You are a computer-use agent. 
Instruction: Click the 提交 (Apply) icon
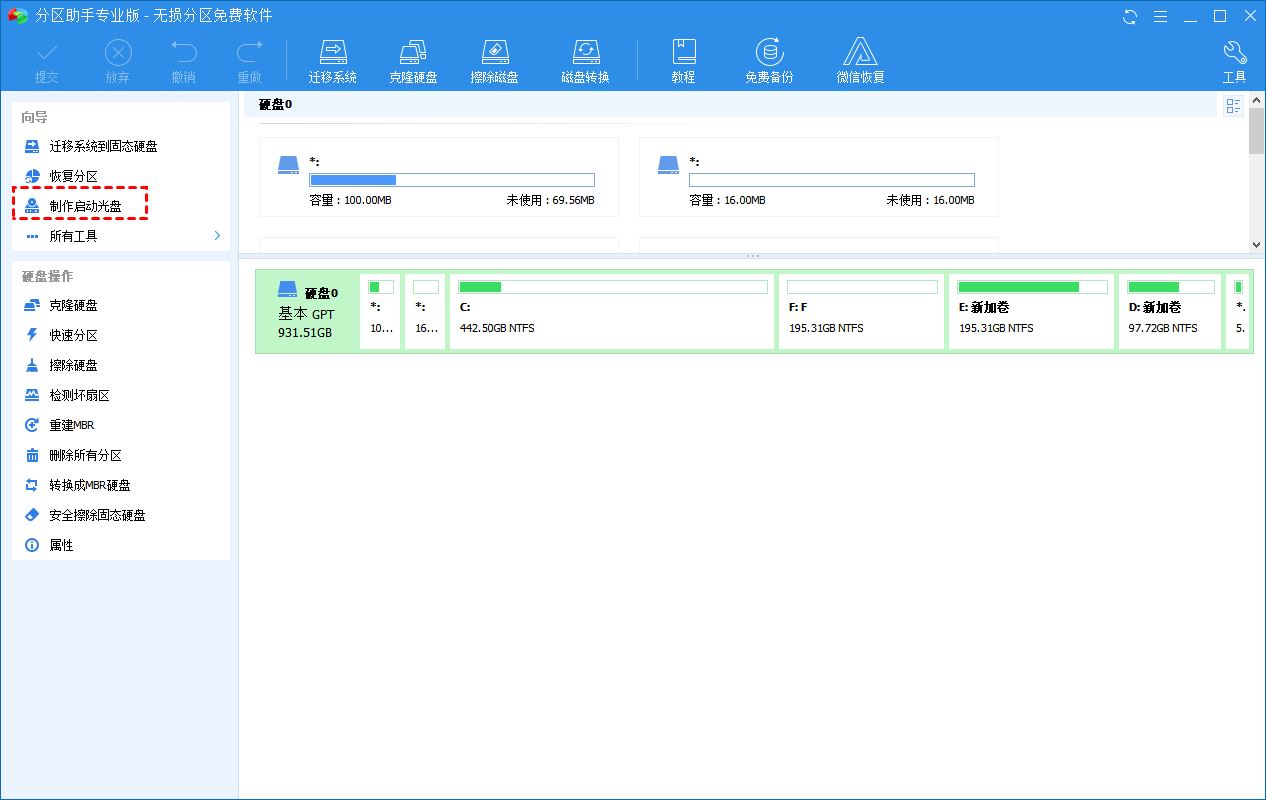(46, 60)
